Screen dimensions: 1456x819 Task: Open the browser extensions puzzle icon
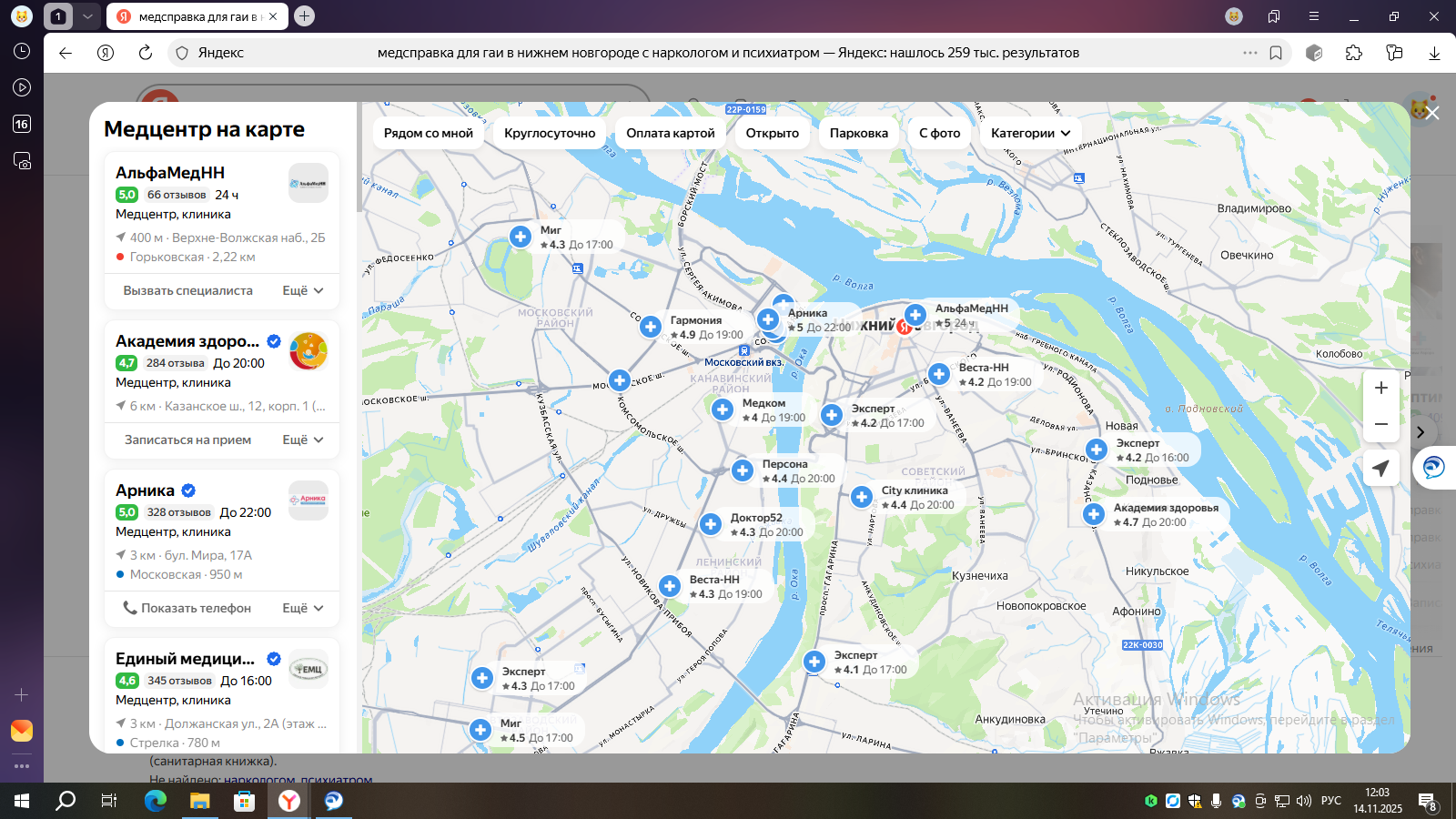[x=1354, y=53]
